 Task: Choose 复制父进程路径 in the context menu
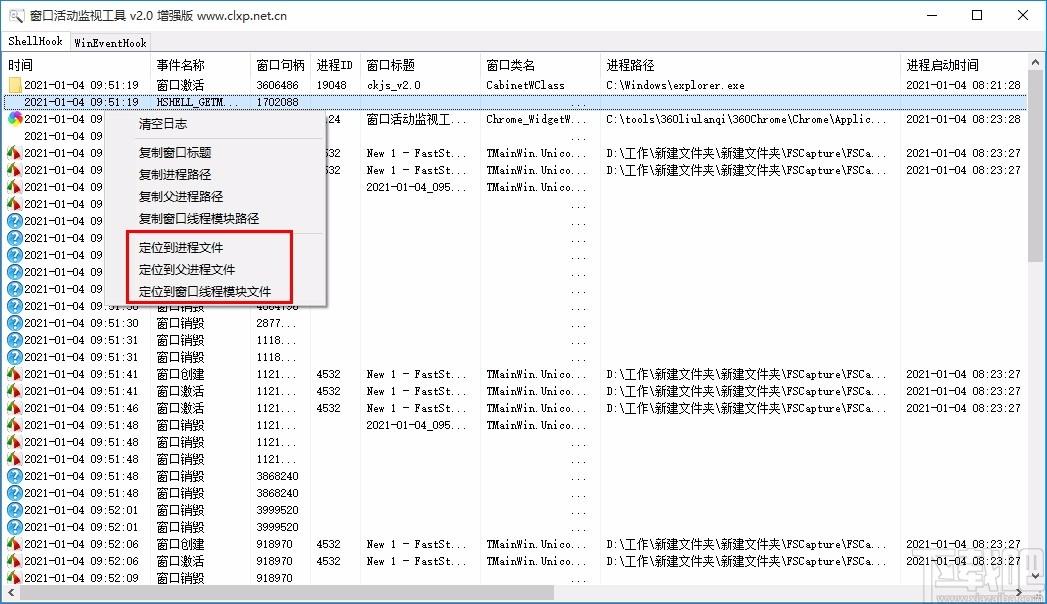(181, 197)
